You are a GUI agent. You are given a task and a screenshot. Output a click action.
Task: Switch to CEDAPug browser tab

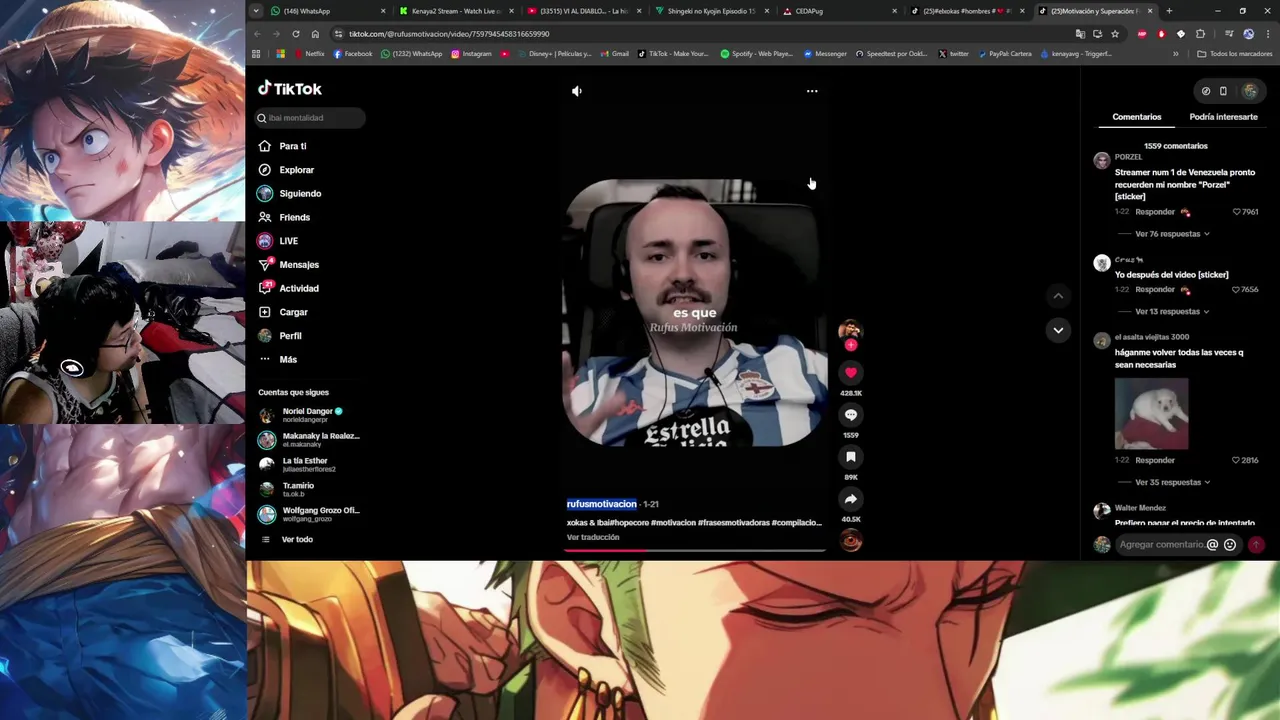pyautogui.click(x=840, y=11)
